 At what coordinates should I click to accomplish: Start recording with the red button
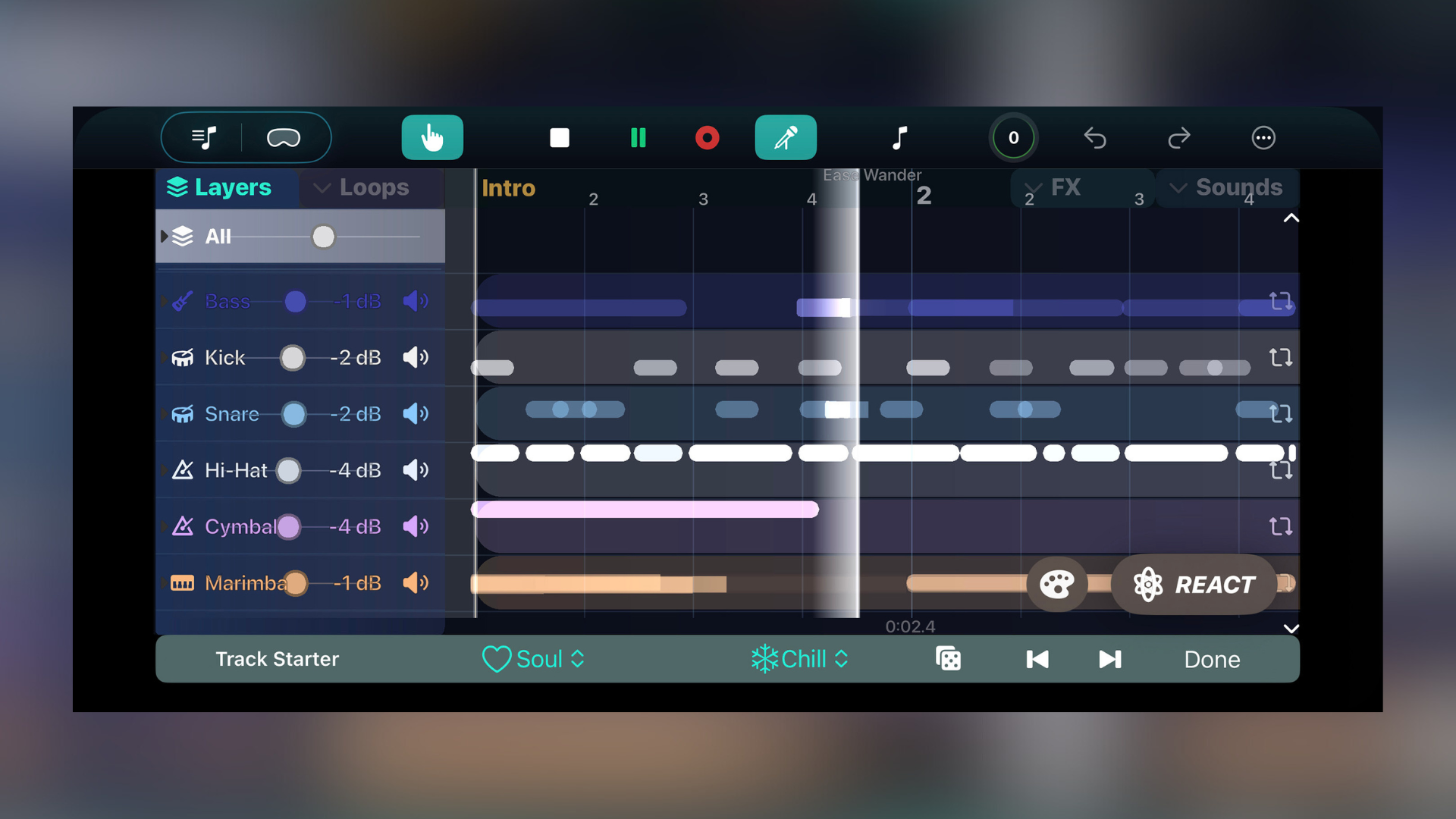tap(708, 138)
